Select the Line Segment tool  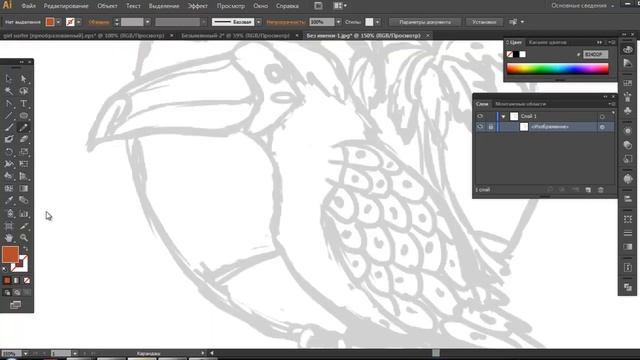(x=9, y=116)
